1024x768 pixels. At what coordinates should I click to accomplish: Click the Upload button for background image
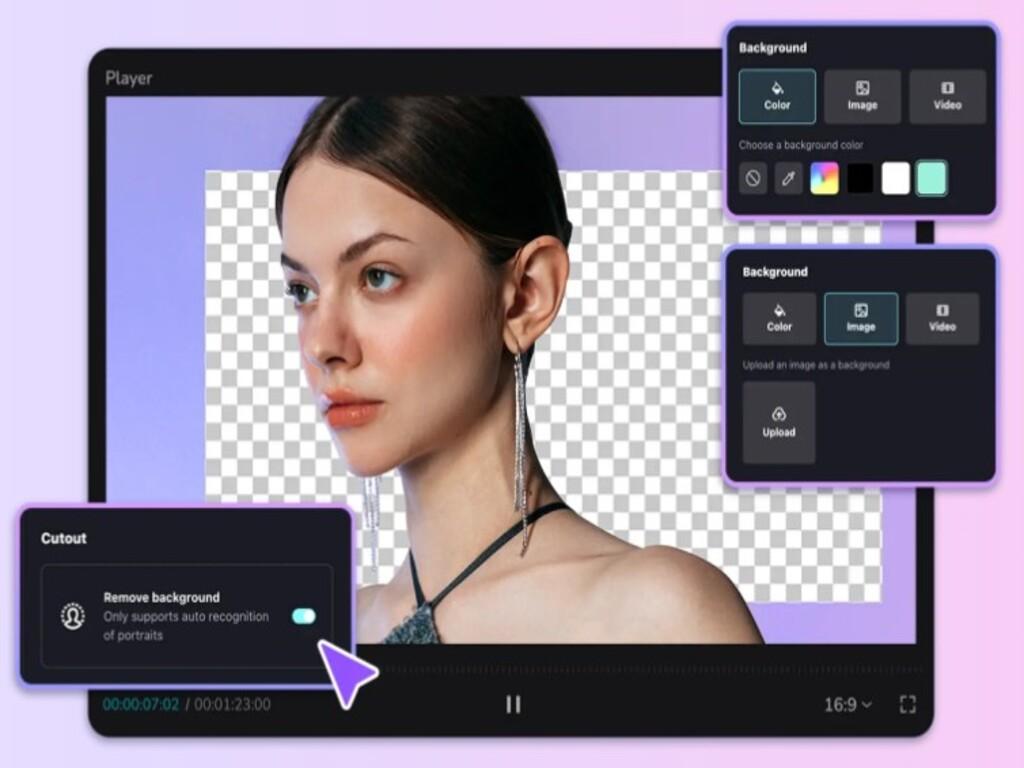coord(778,422)
